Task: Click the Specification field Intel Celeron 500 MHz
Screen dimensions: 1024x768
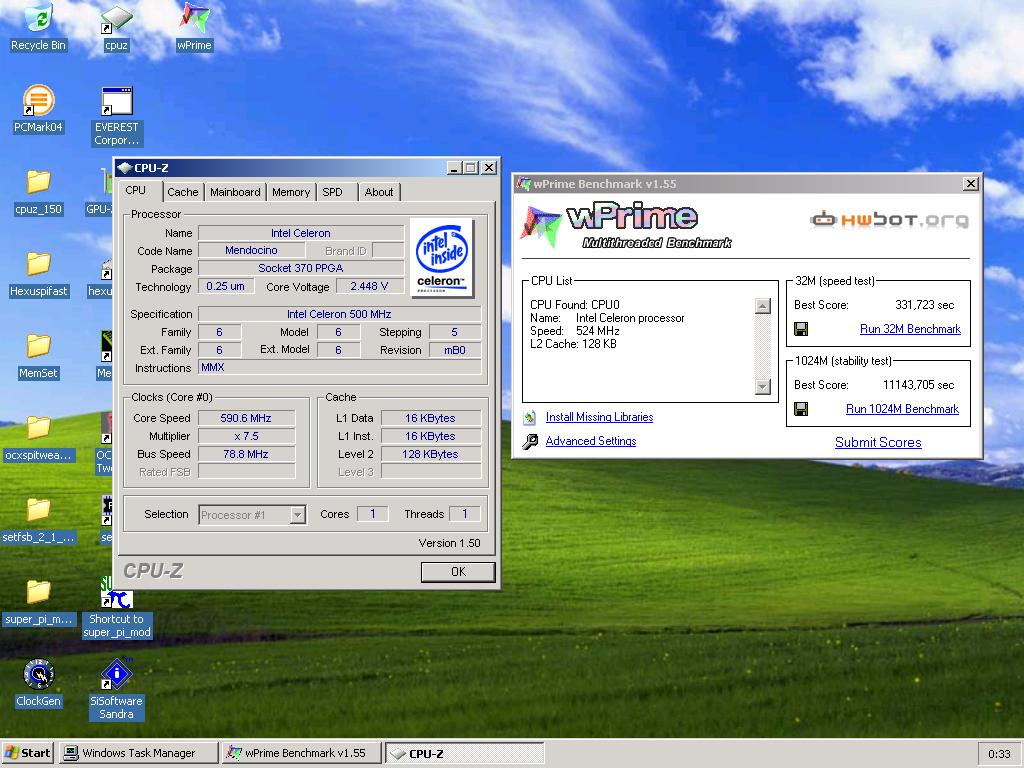Action: pos(340,314)
